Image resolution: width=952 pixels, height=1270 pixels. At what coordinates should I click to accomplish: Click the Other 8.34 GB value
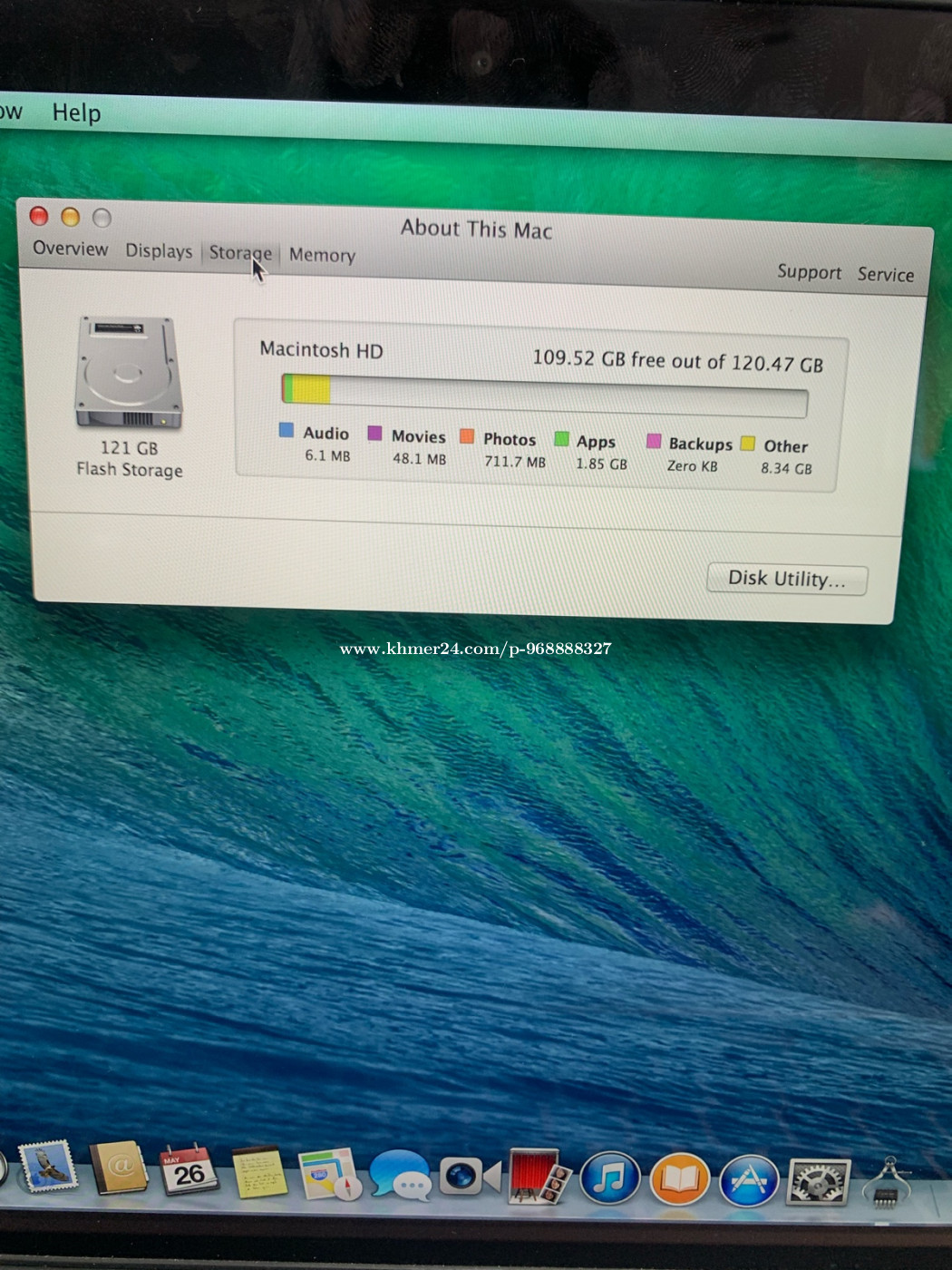[786, 468]
